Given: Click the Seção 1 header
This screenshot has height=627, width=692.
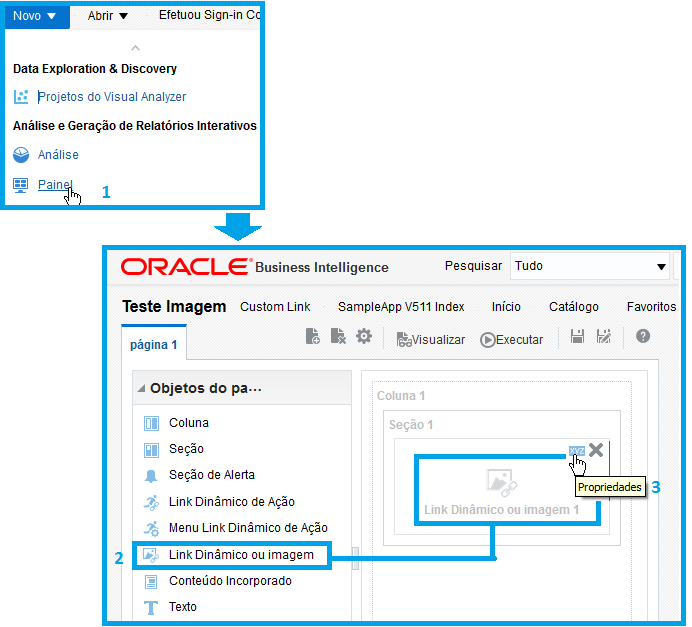Looking at the screenshot, I should pos(411,425).
